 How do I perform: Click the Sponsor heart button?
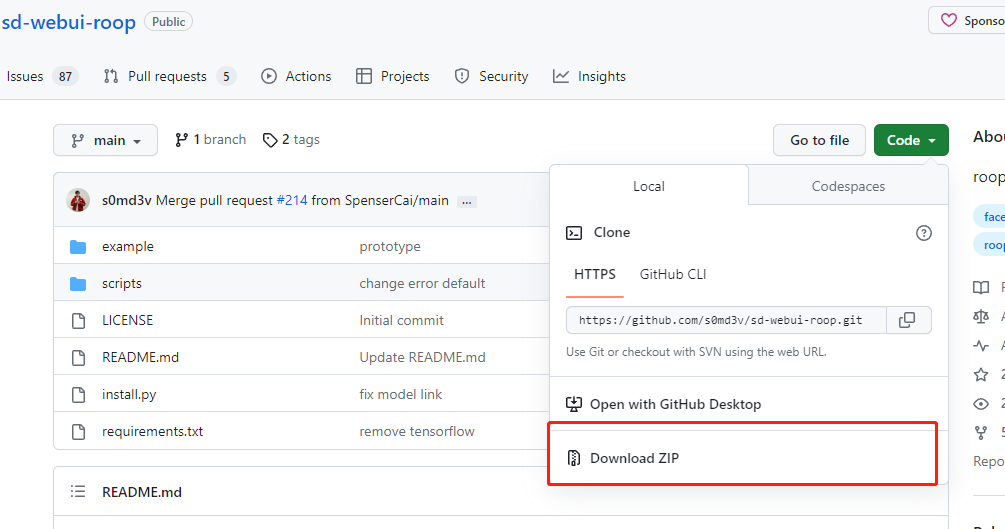point(967,21)
